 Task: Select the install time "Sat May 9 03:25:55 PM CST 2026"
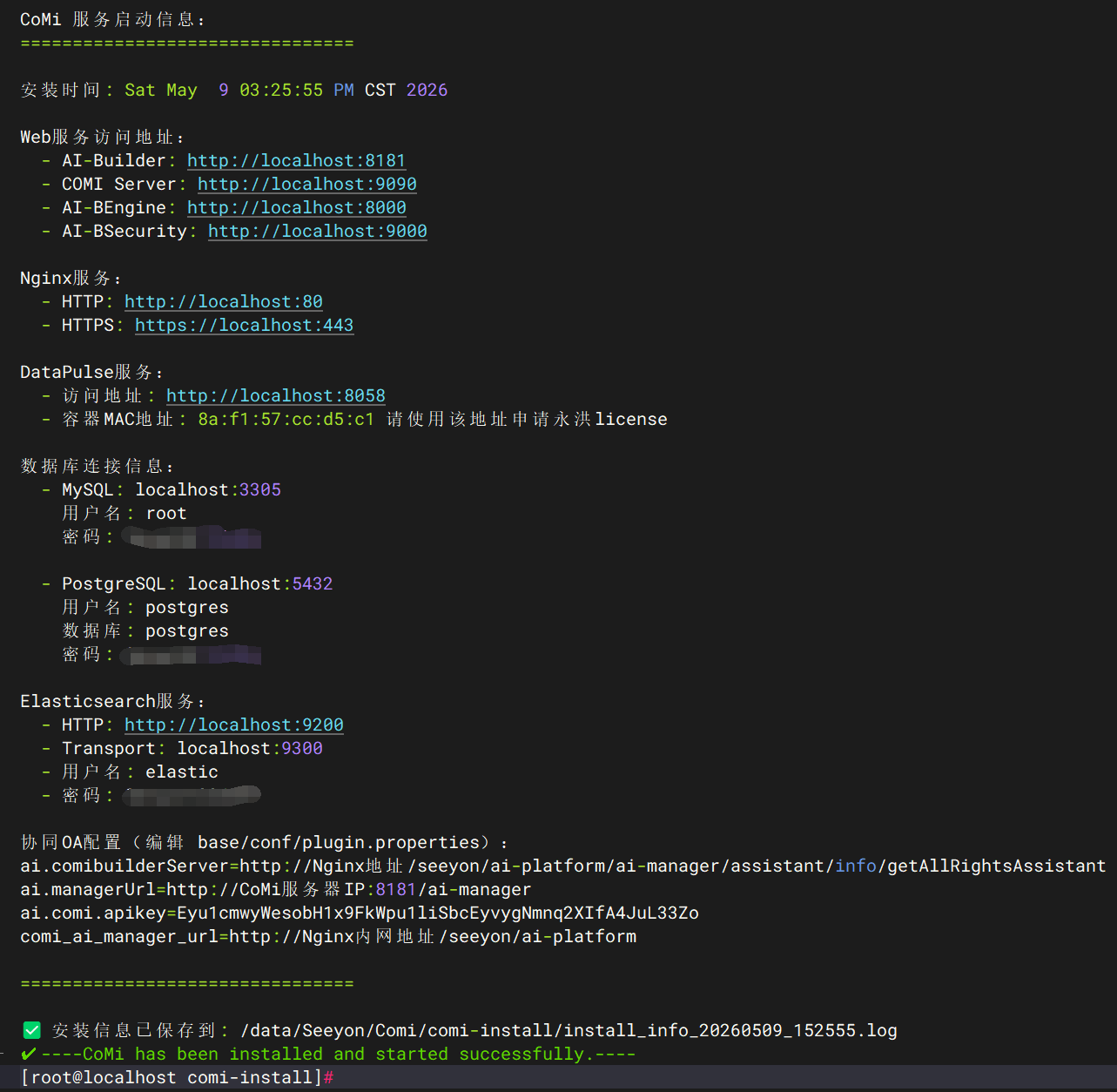click(286, 90)
